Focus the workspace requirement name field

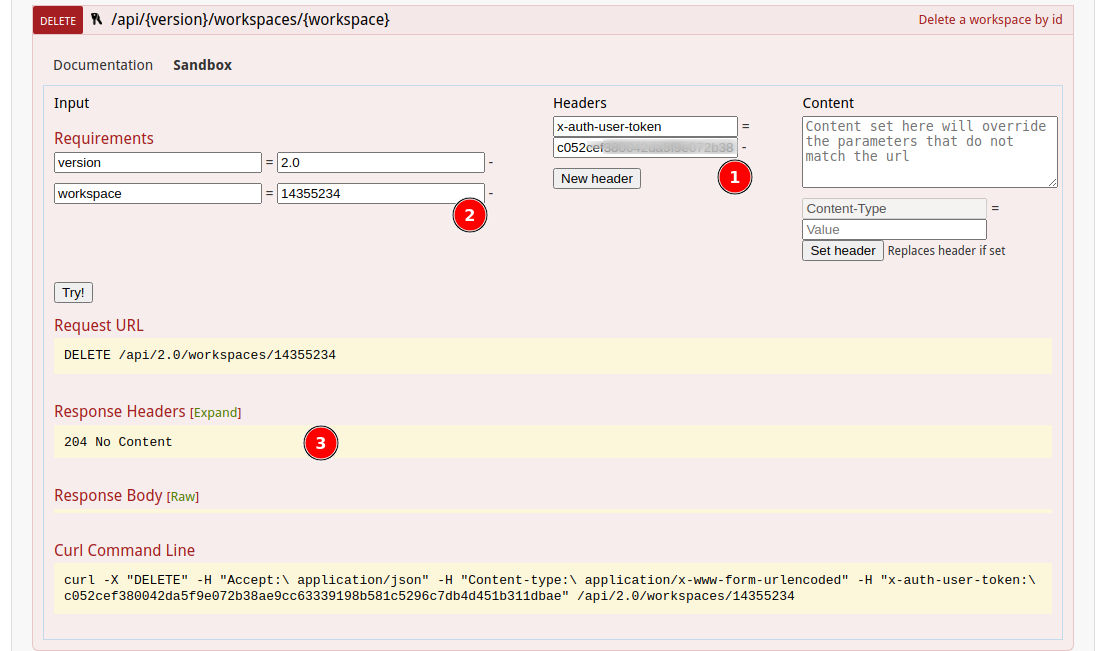coord(158,194)
